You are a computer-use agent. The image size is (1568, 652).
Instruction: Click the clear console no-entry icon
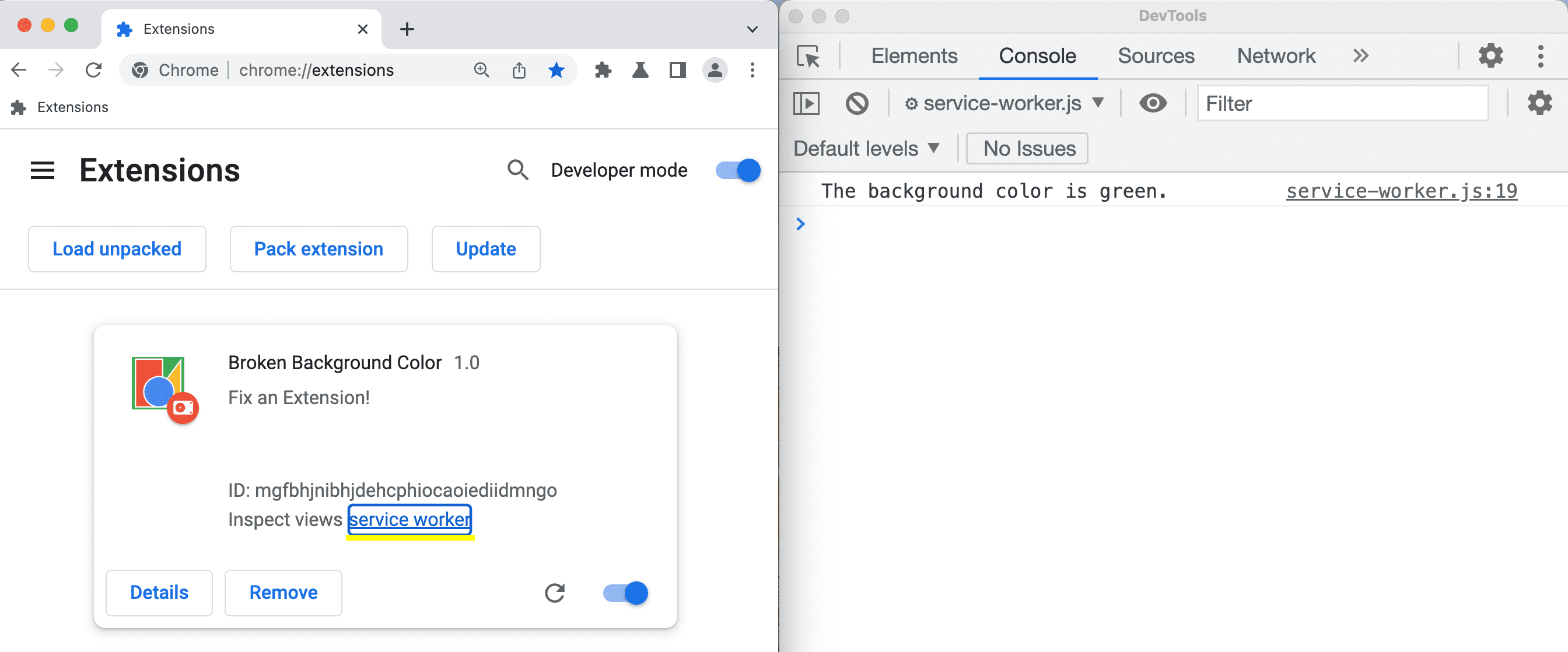(857, 104)
